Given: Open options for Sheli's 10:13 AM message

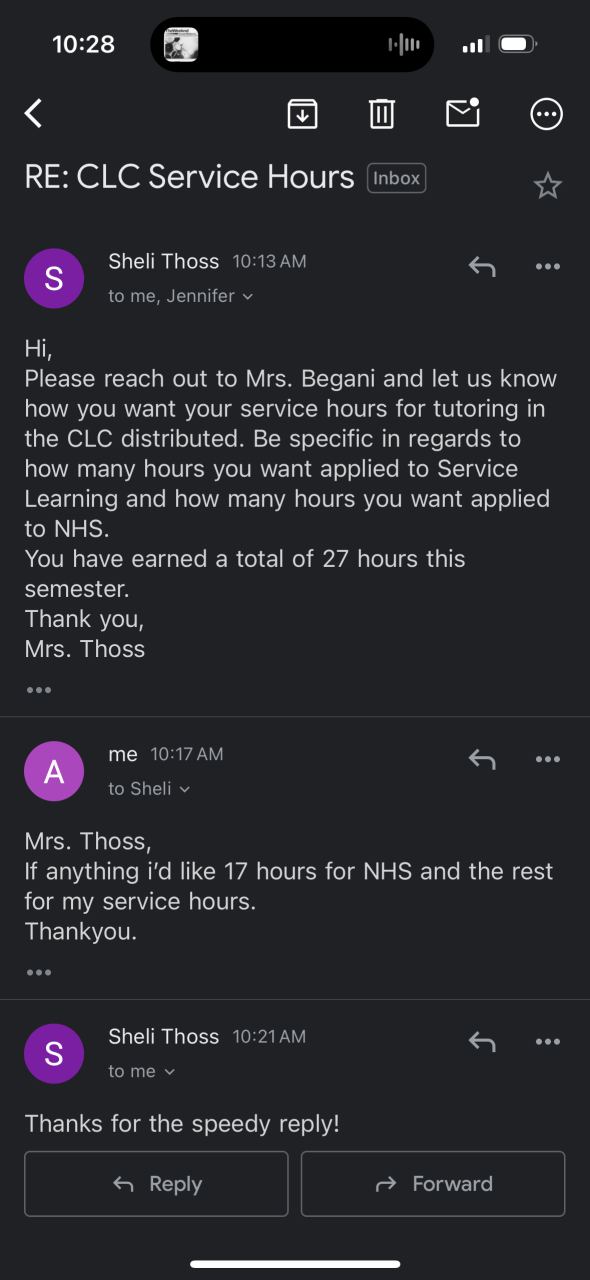Looking at the screenshot, I should click(x=548, y=266).
